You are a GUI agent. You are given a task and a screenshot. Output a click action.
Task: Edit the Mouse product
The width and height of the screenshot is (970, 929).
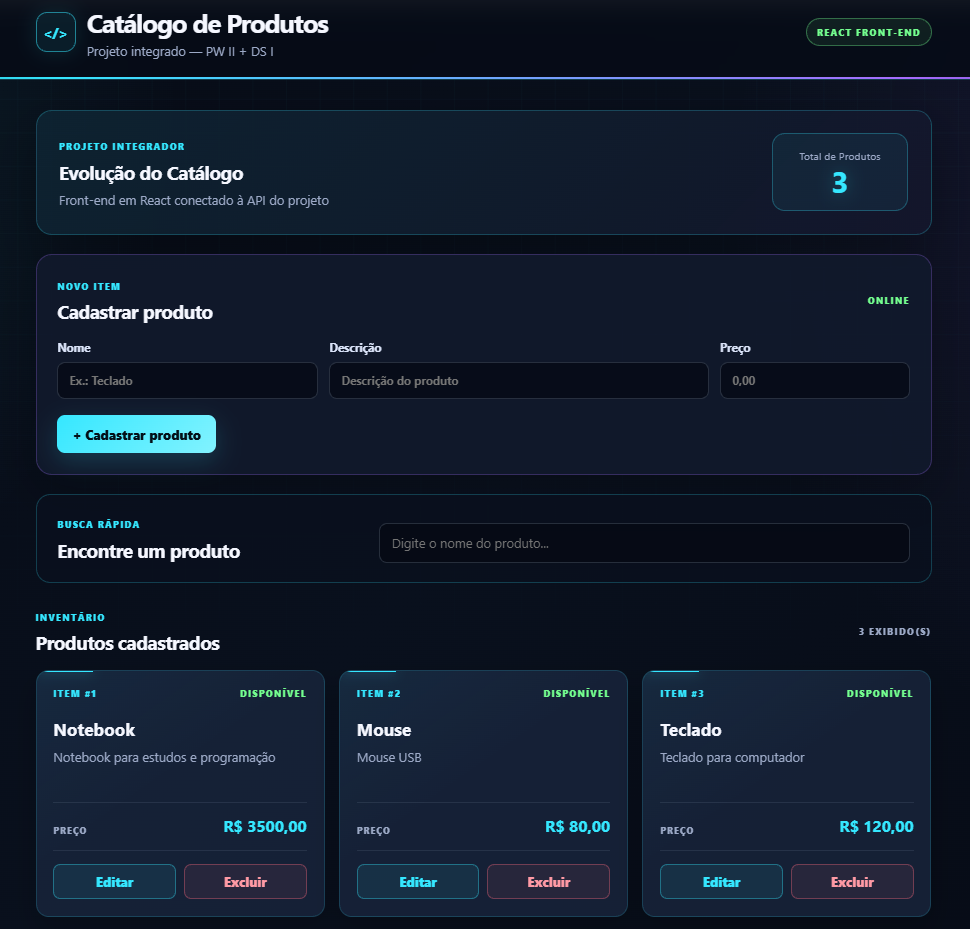coord(418,881)
